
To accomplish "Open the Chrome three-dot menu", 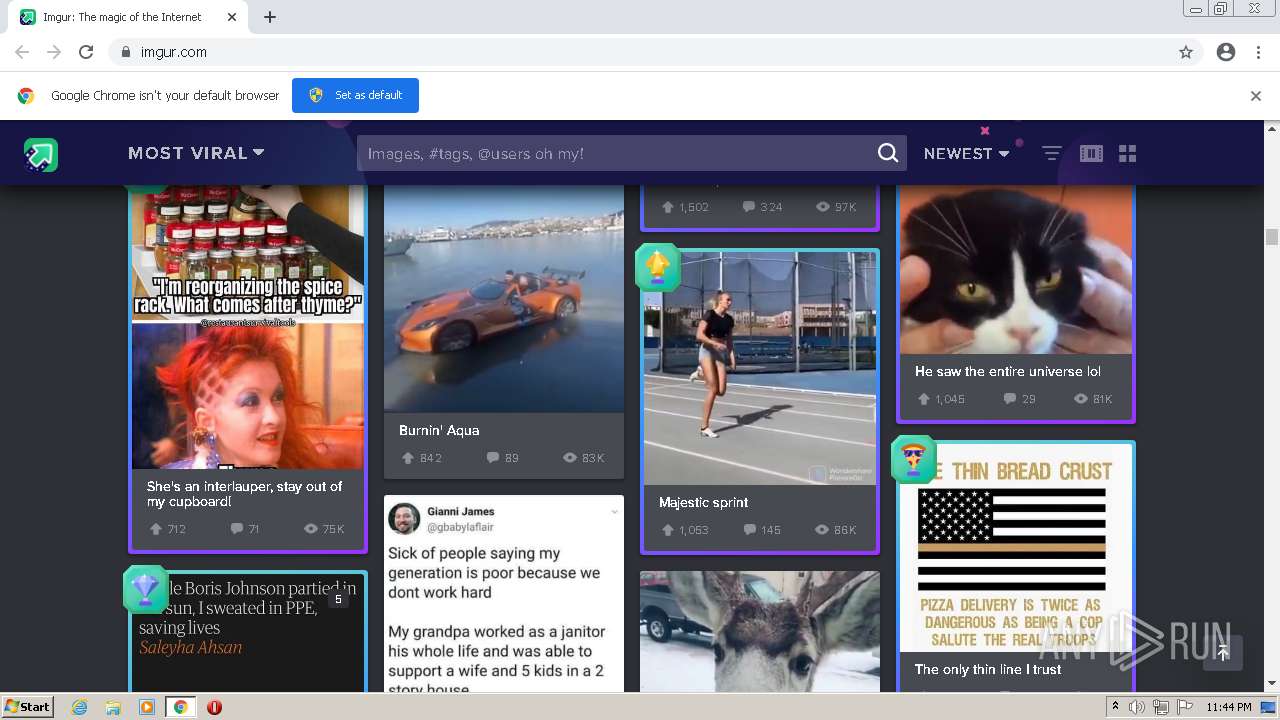I will click(1258, 52).
